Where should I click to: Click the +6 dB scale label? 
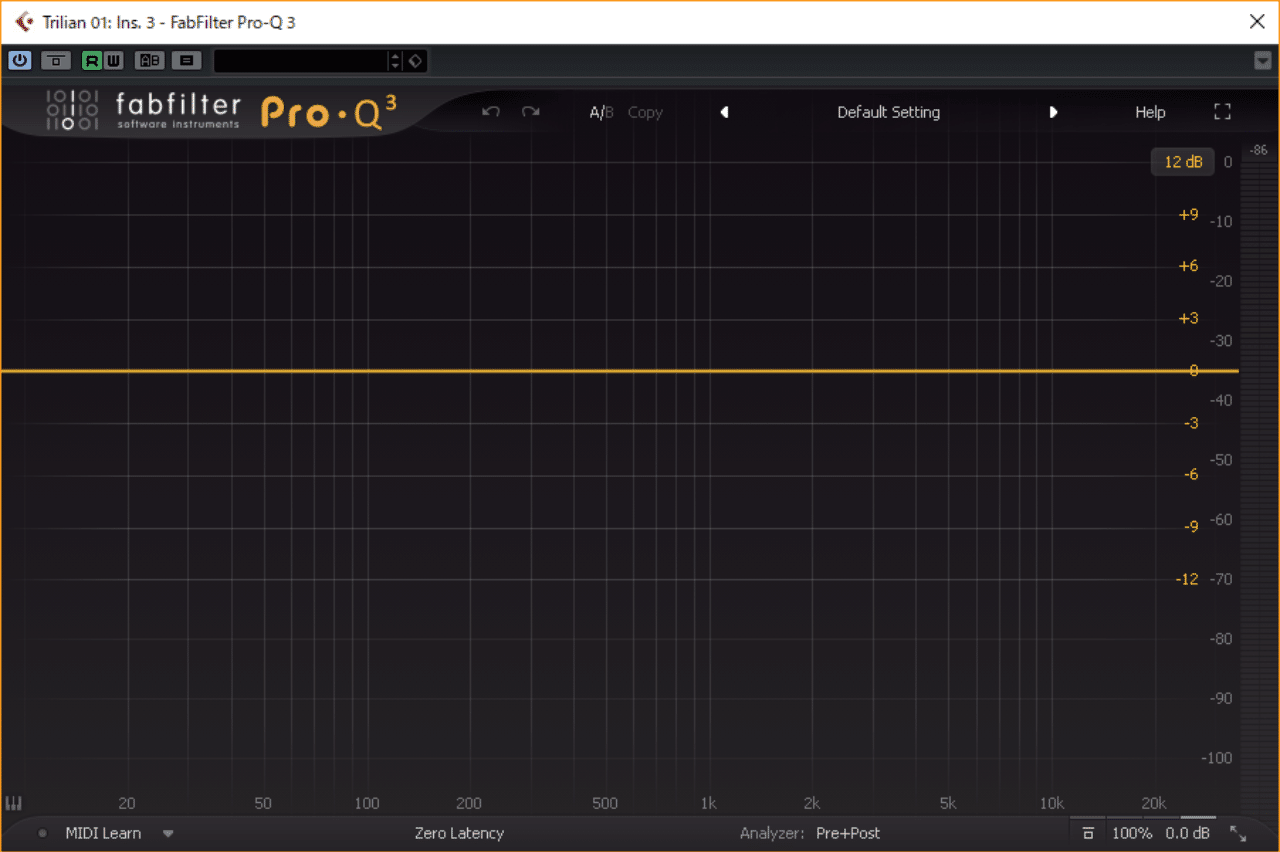[x=1188, y=266]
